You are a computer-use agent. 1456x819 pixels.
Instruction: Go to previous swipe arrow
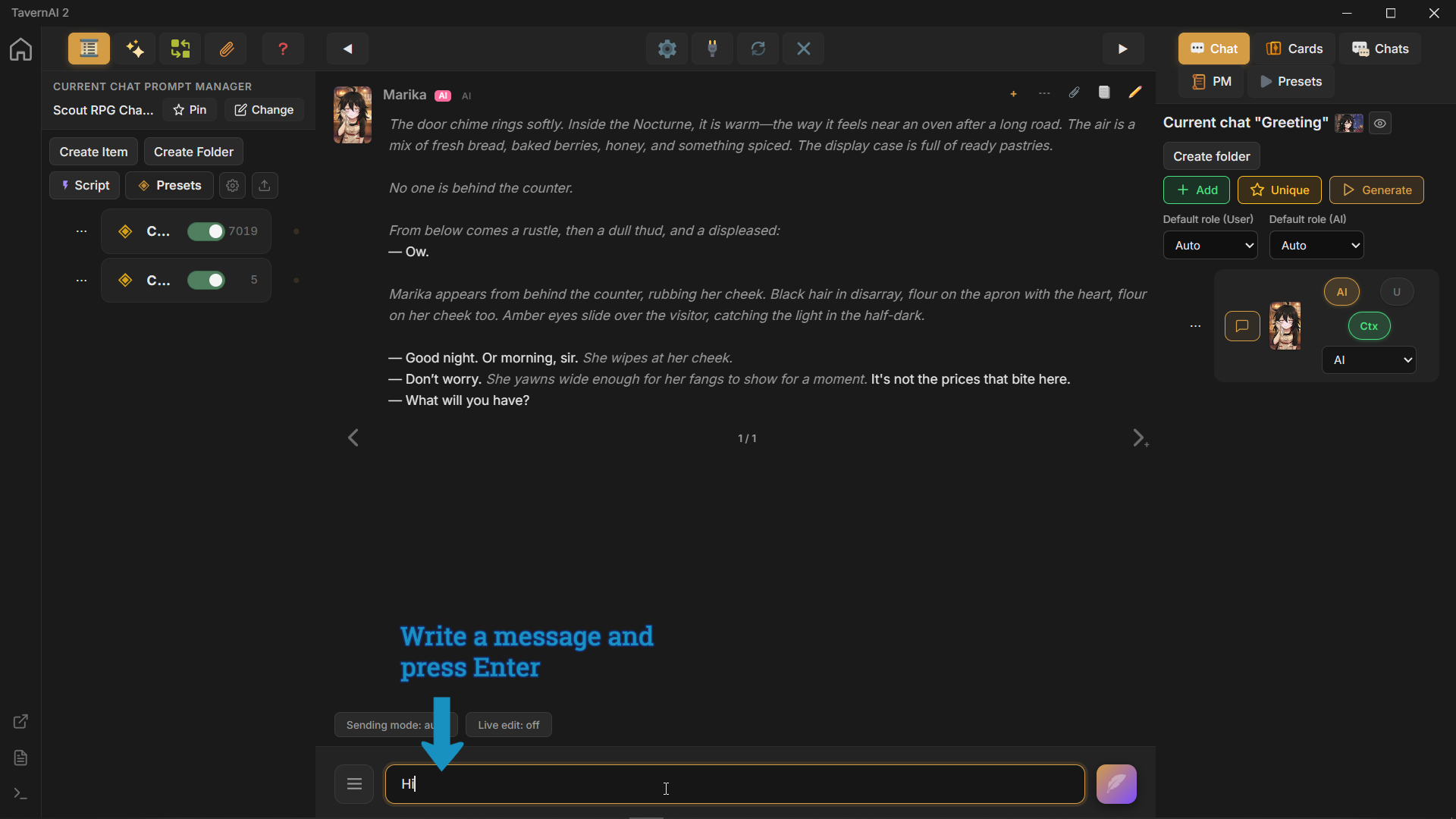tap(353, 438)
